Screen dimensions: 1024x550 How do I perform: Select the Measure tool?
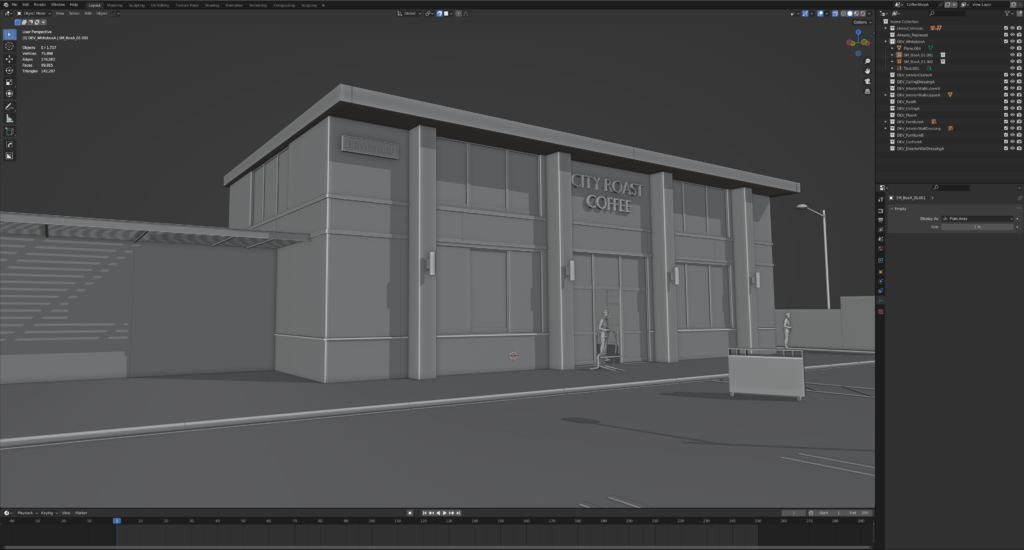pyautogui.click(x=9, y=118)
